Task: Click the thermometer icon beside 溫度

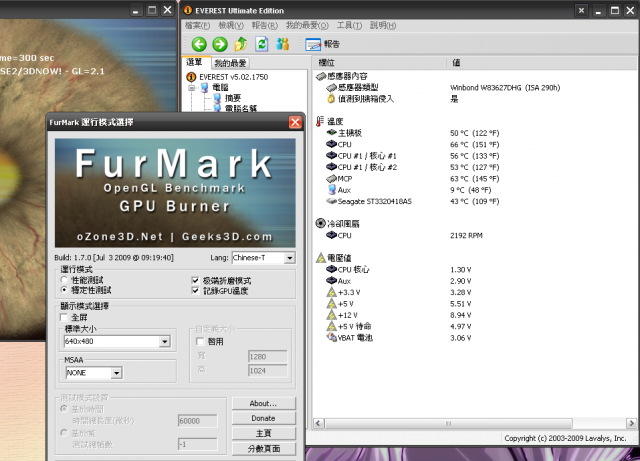Action: 320,121
